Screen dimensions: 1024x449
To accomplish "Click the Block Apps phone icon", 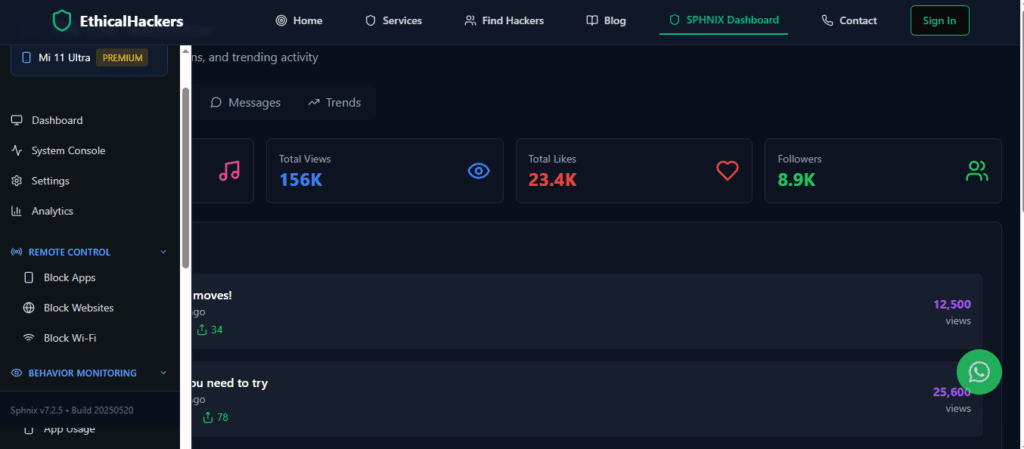I will [29, 277].
